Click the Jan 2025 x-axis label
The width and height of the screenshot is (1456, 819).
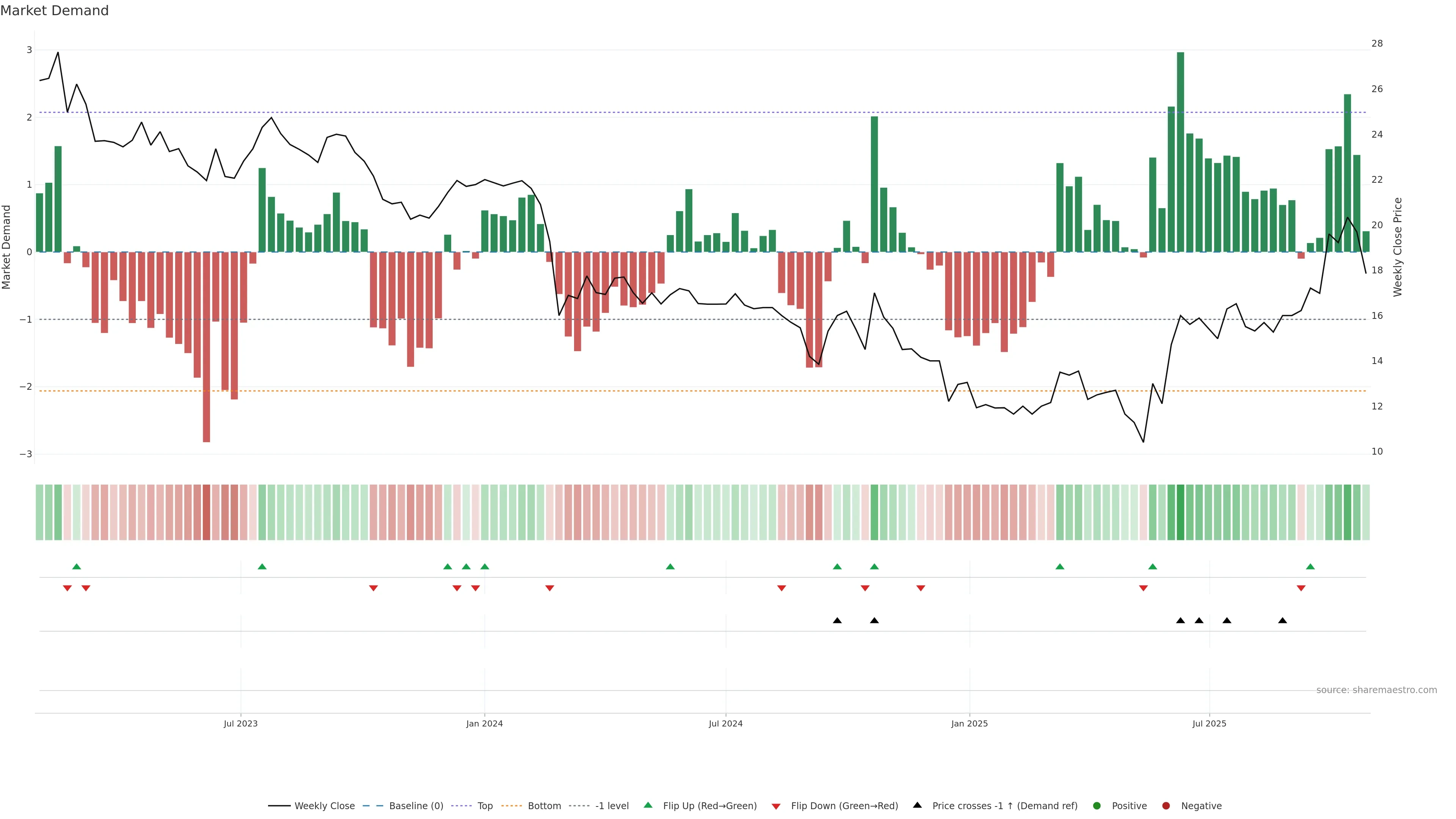[x=970, y=723]
